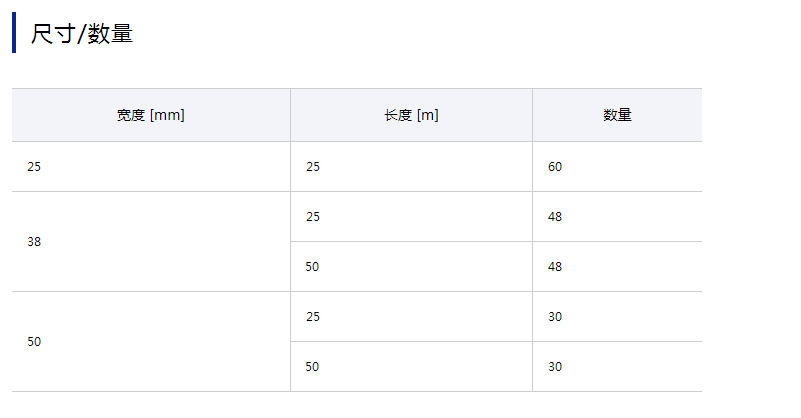Select the width 25 cell in first row
801x418 pixels.
[x=35, y=167]
